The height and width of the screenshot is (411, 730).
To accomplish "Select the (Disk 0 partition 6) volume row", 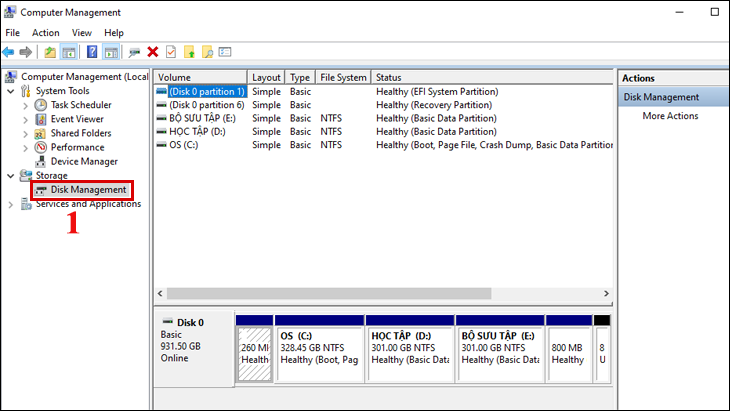I will tap(384, 105).
